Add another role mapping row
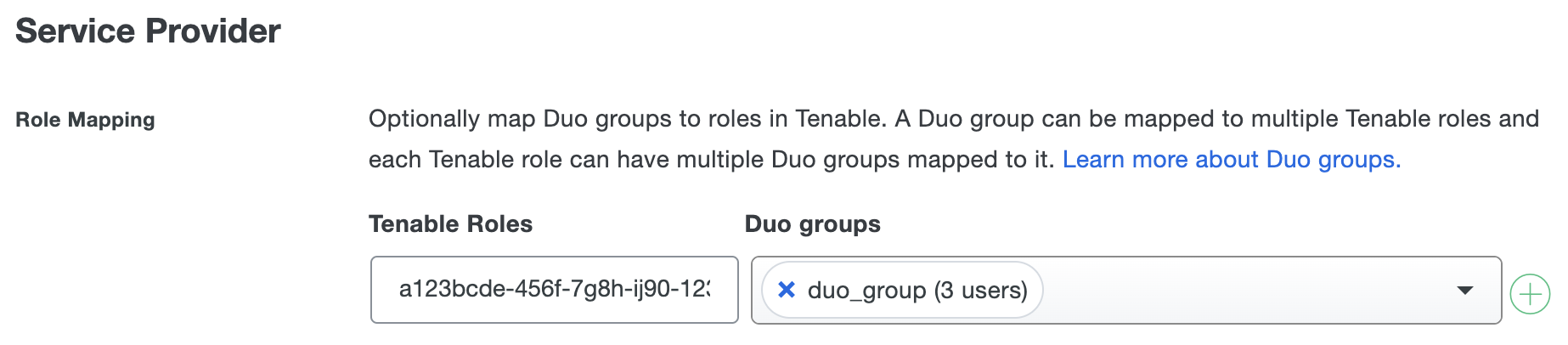 [1530, 294]
